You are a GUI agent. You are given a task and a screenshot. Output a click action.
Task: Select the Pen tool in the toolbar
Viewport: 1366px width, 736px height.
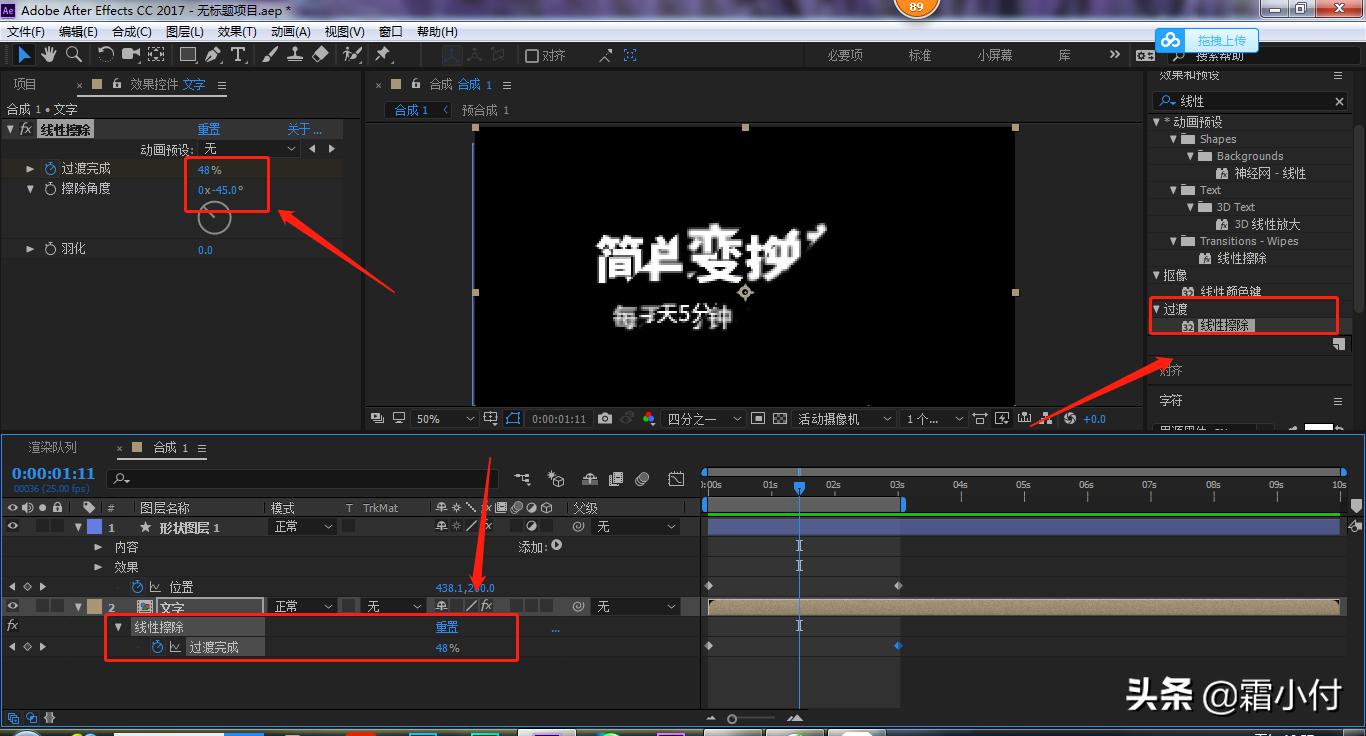213,54
